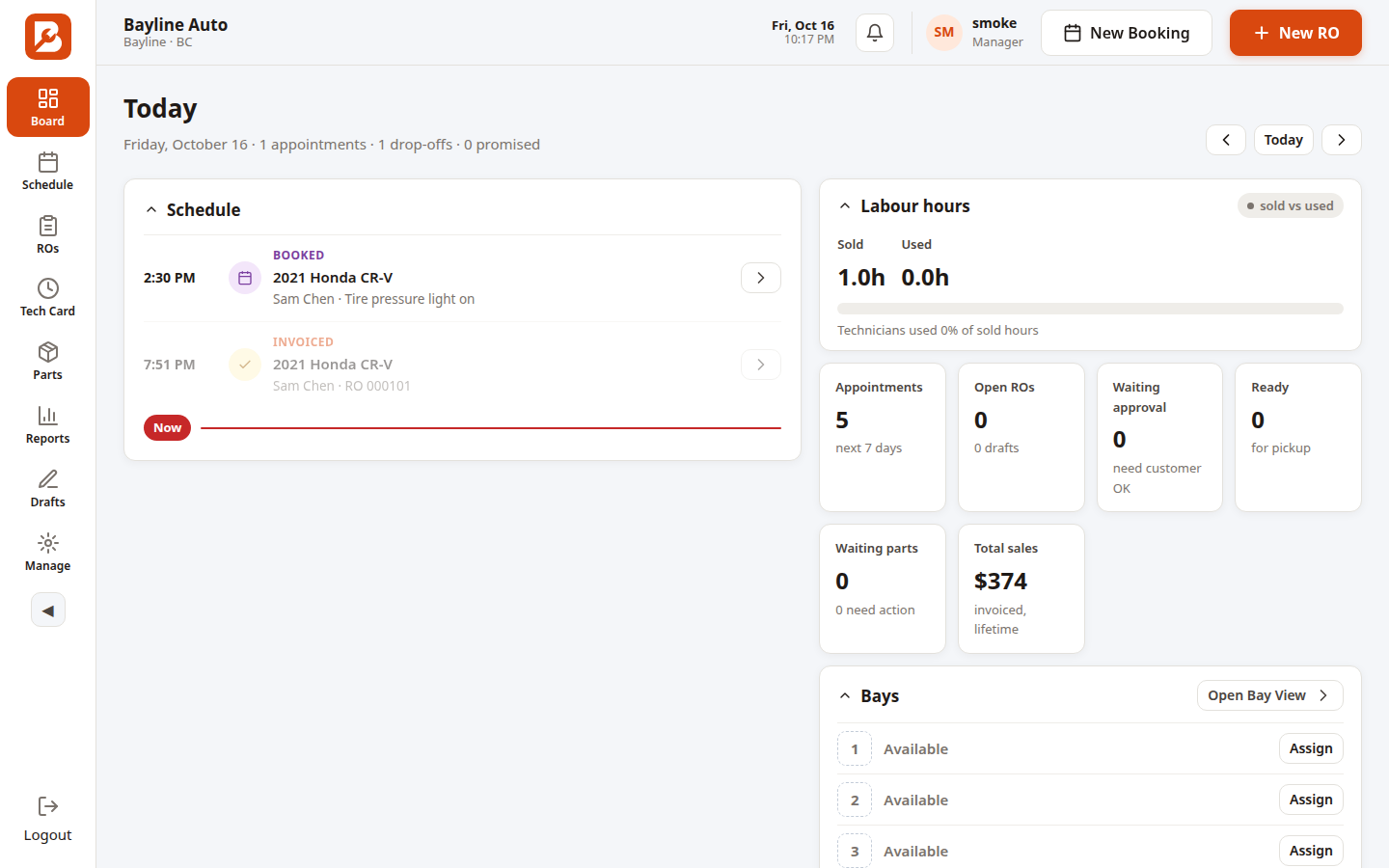The width and height of the screenshot is (1389, 868).
Task: Open the Parts box section
Action: [48, 361]
